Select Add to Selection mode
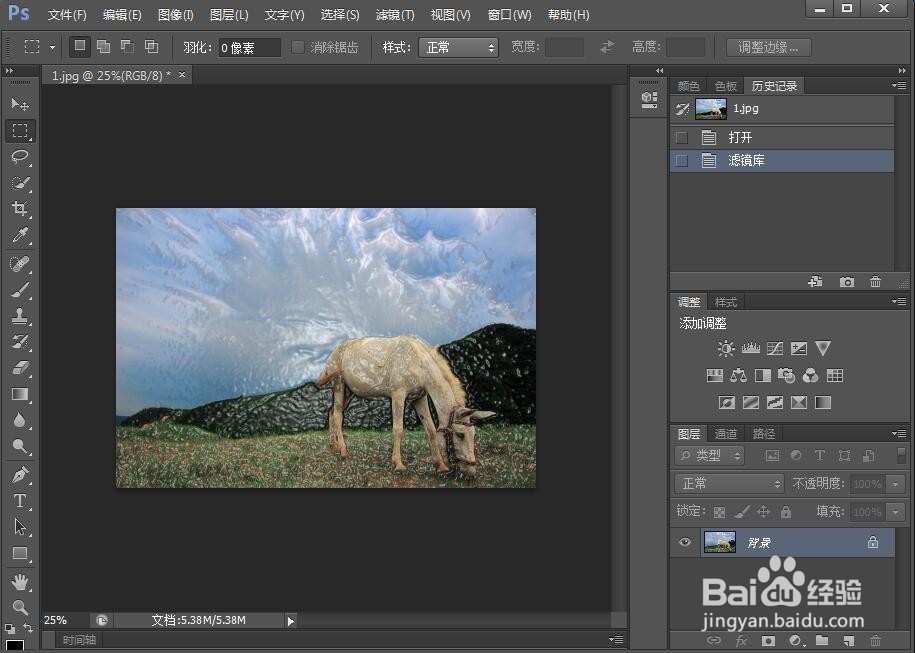 click(x=103, y=47)
